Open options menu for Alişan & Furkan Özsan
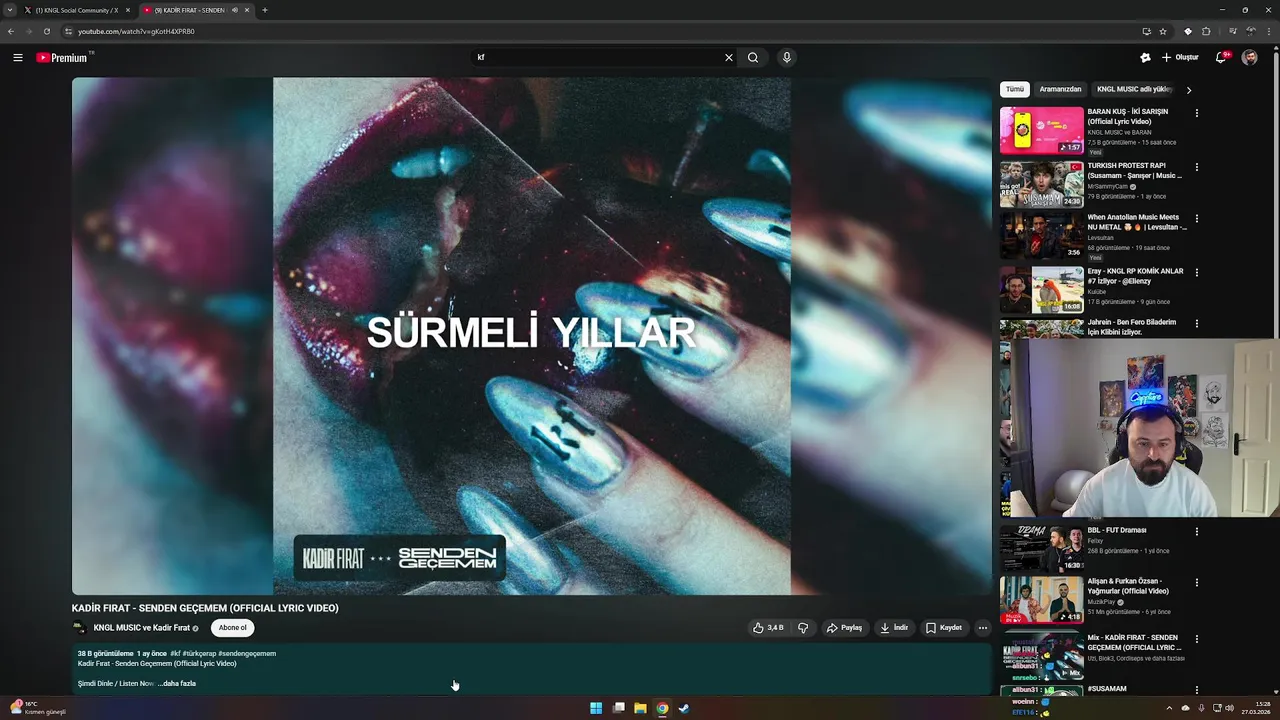Viewport: 1280px width, 720px height. (1196, 583)
